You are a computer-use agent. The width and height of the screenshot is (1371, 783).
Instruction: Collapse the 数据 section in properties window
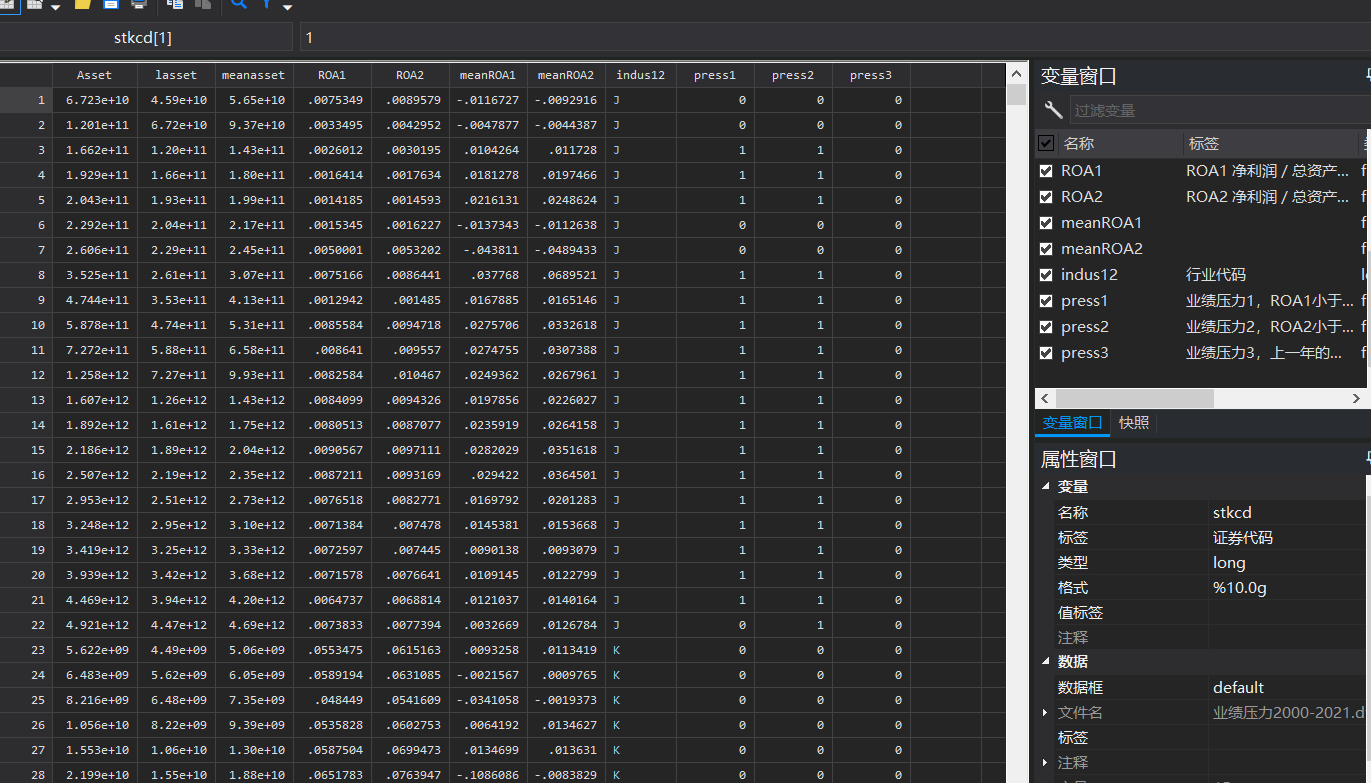point(1046,662)
